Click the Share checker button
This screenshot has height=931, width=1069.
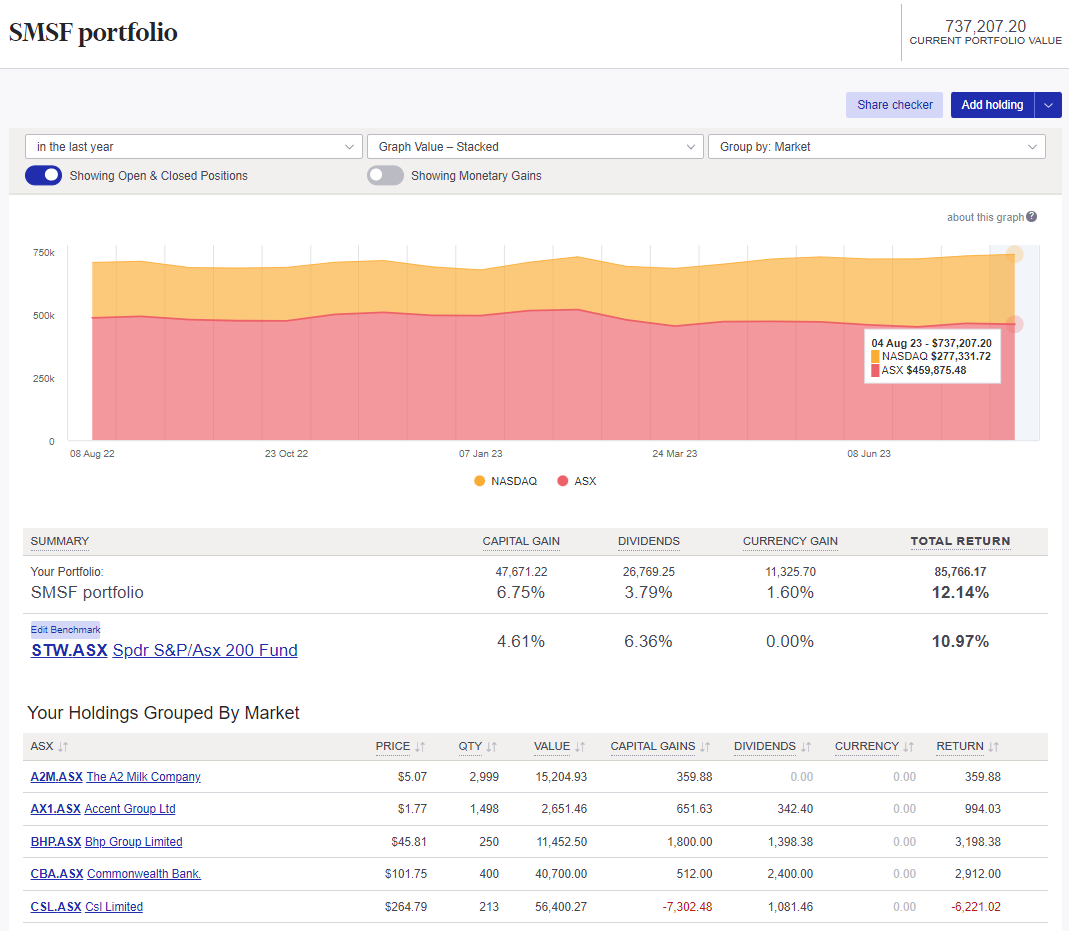pos(893,104)
